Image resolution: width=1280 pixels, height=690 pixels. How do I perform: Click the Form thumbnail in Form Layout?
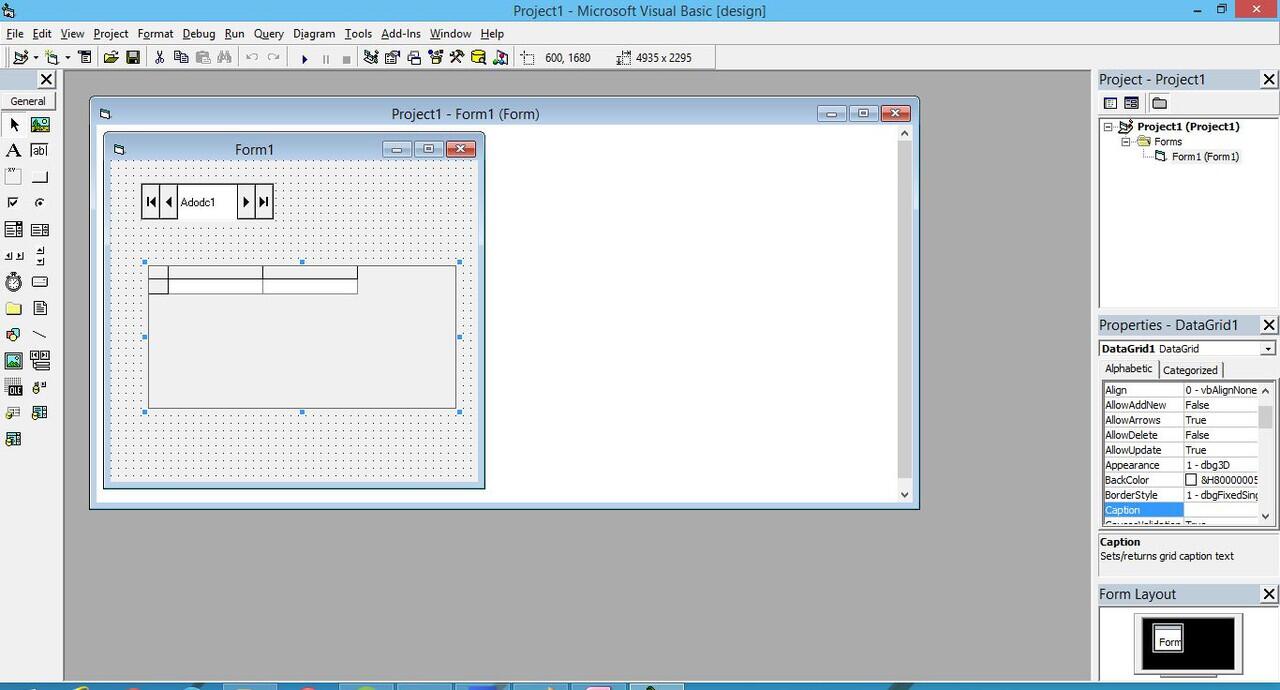[1169, 640]
